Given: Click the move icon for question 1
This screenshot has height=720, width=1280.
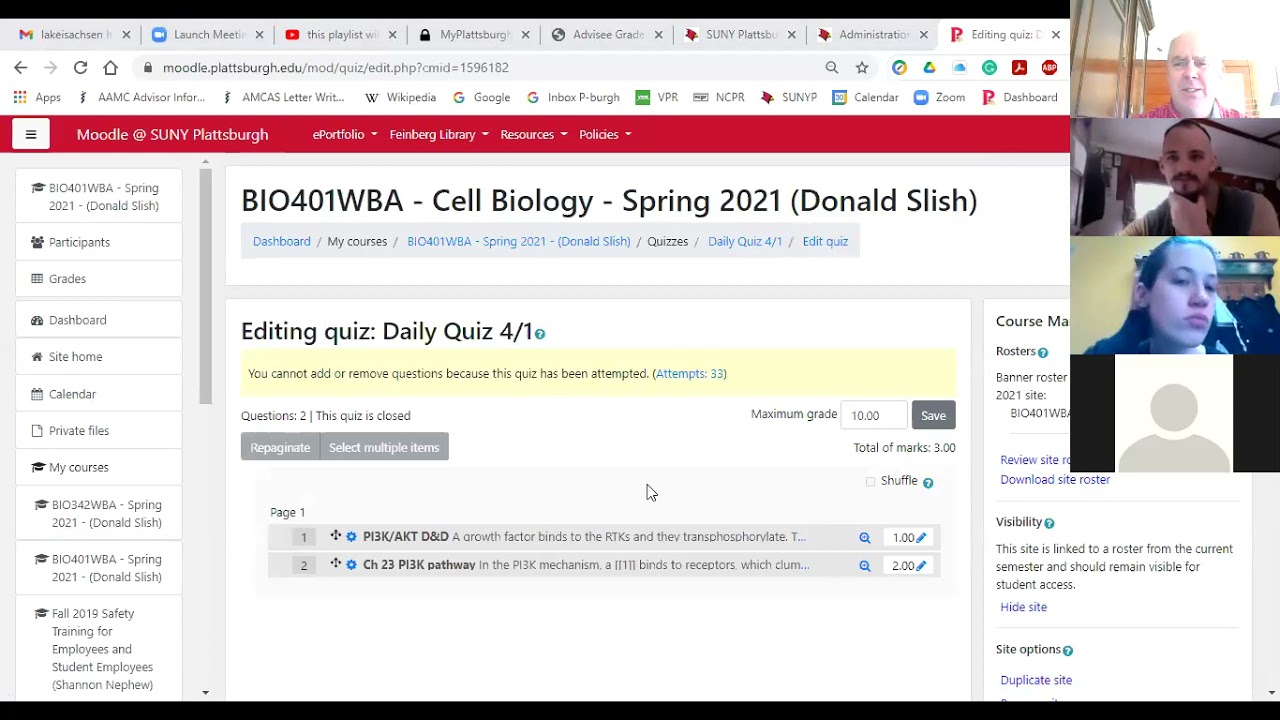Looking at the screenshot, I should [335, 536].
